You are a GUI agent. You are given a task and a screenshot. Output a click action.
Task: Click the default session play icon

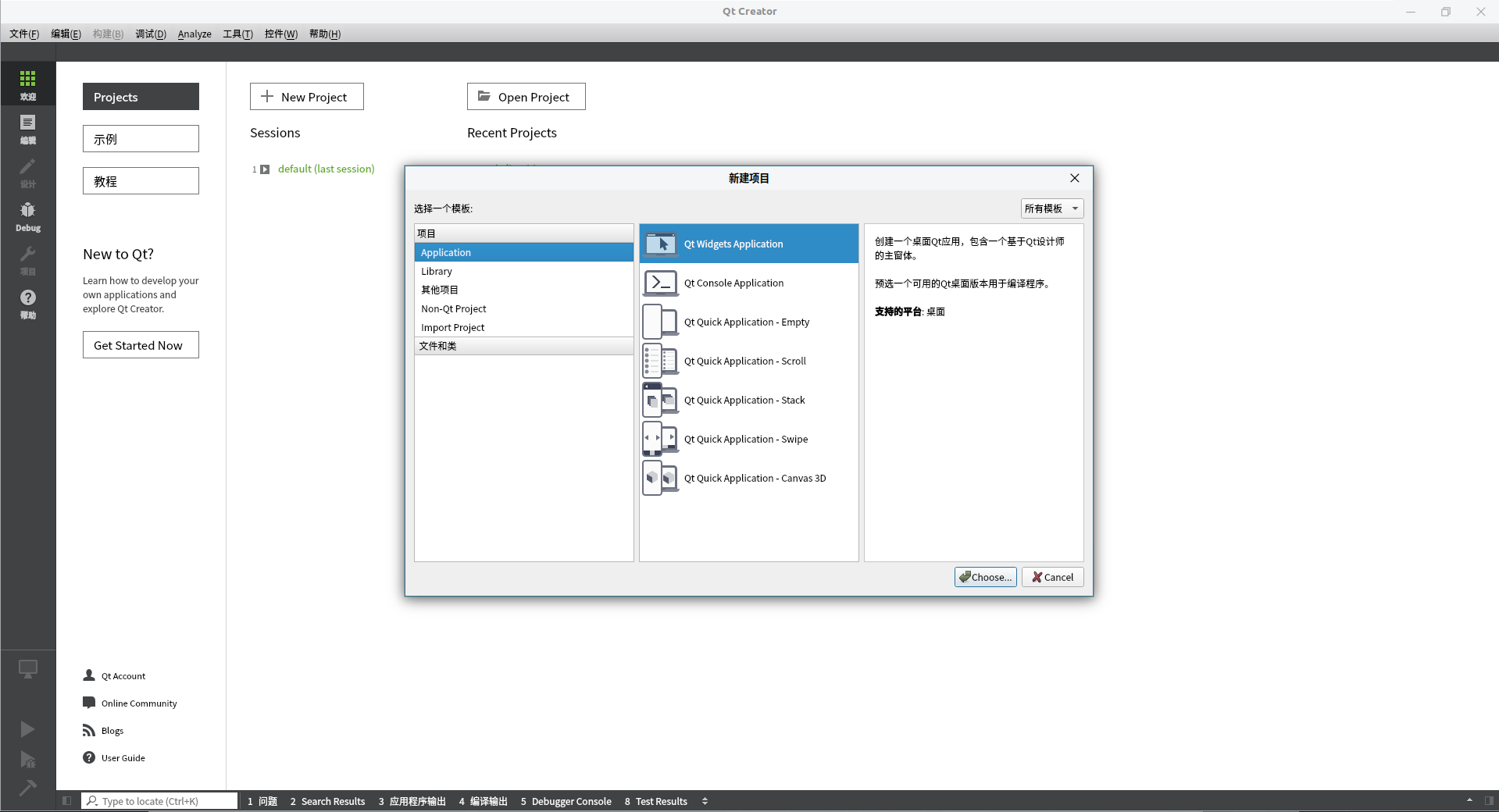tap(265, 169)
